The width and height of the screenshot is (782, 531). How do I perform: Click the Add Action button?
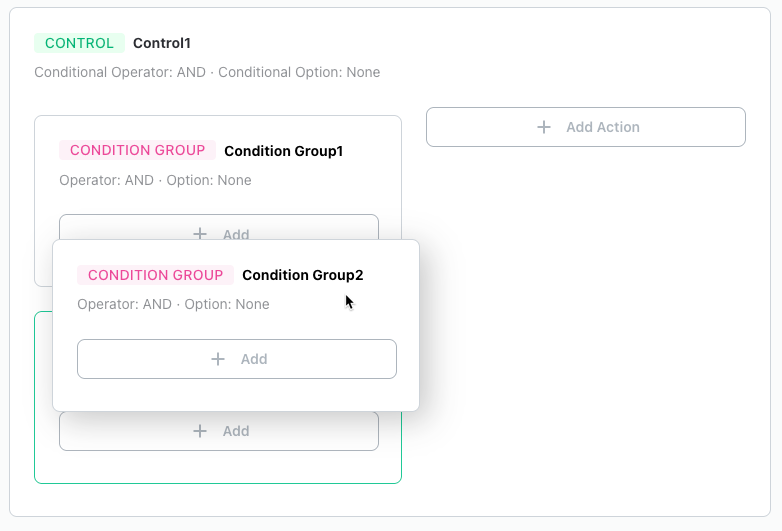coord(586,127)
